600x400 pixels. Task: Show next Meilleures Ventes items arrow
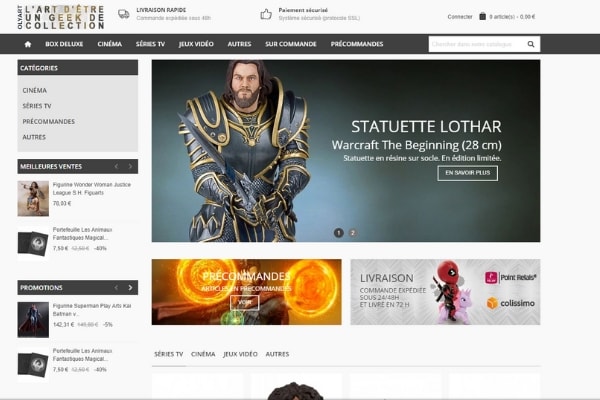coord(130,167)
